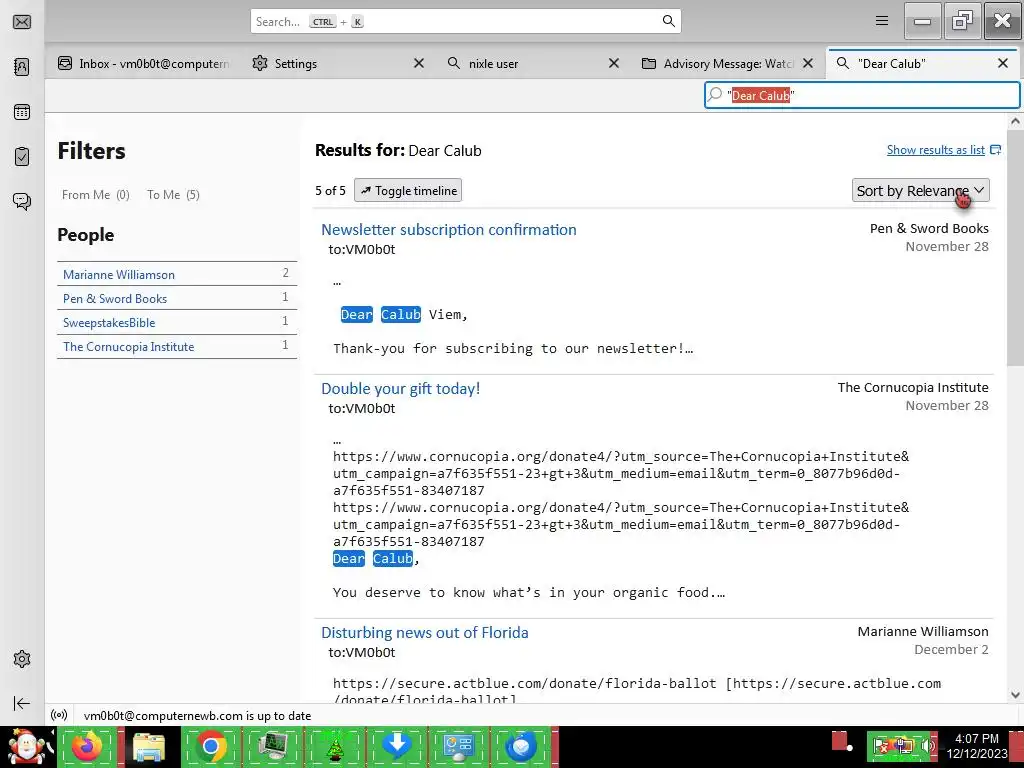Click the connection status icon in status bar
Image resolution: width=1024 pixels, height=768 pixels.
tap(59, 715)
